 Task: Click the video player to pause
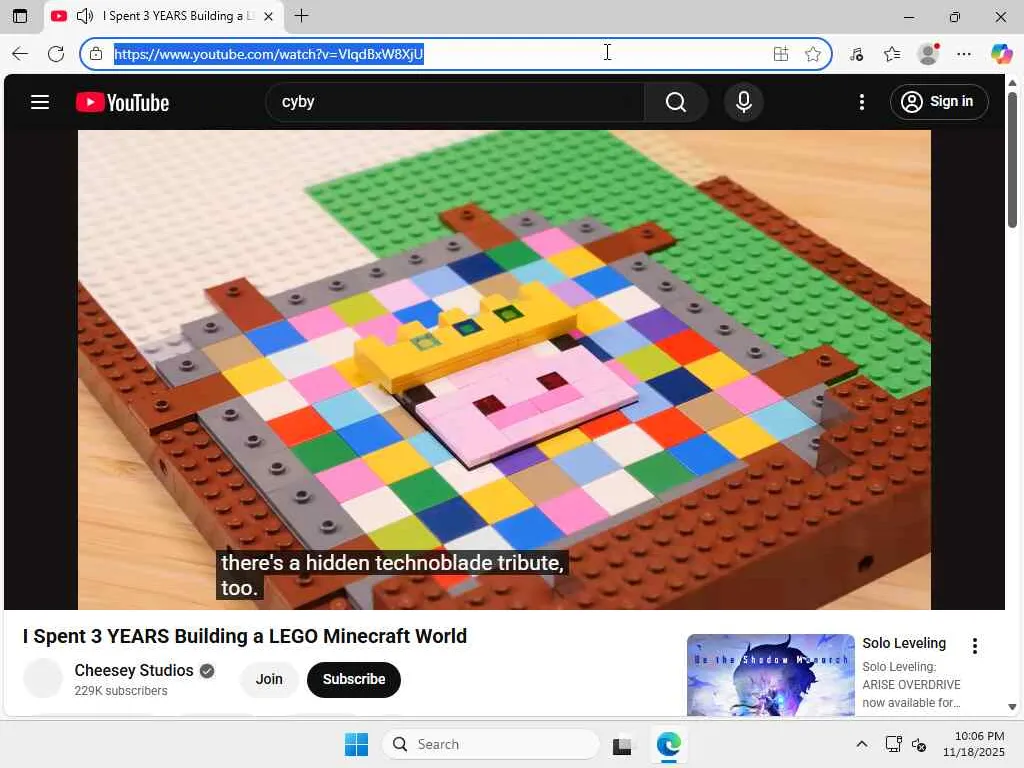[x=504, y=370]
